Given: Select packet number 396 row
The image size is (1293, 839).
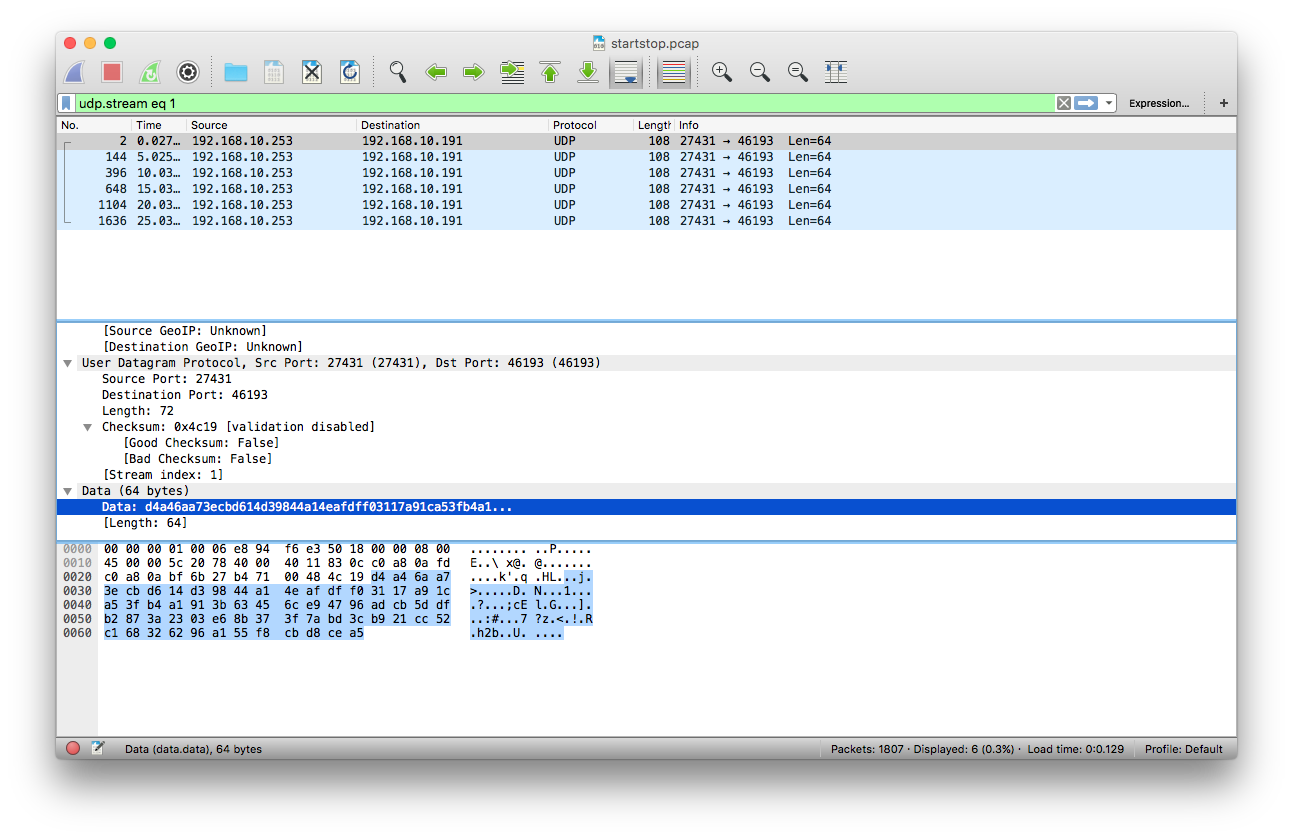Looking at the screenshot, I should (646, 173).
